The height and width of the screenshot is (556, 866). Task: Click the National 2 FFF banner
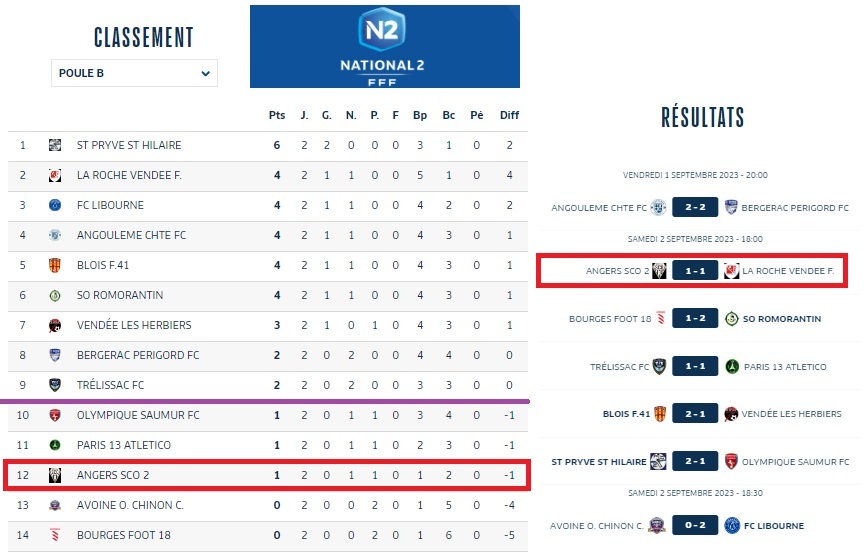(385, 47)
